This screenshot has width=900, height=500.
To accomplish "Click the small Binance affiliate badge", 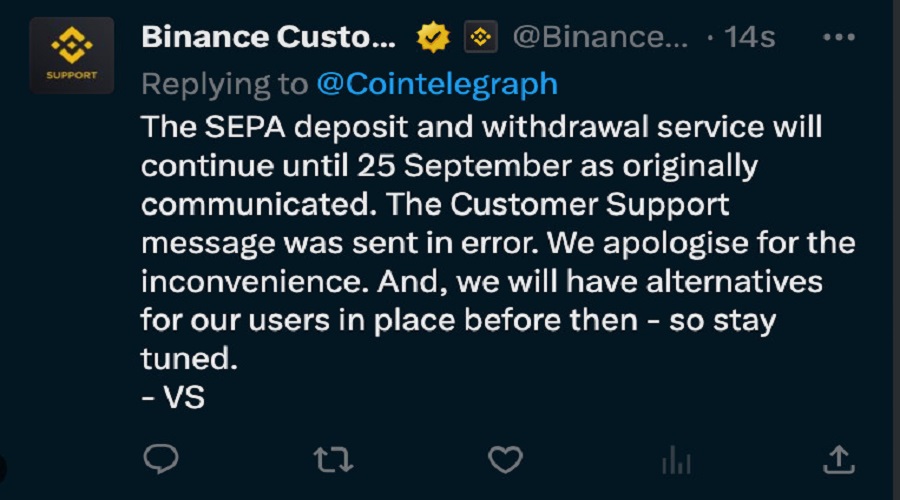I will point(480,37).
